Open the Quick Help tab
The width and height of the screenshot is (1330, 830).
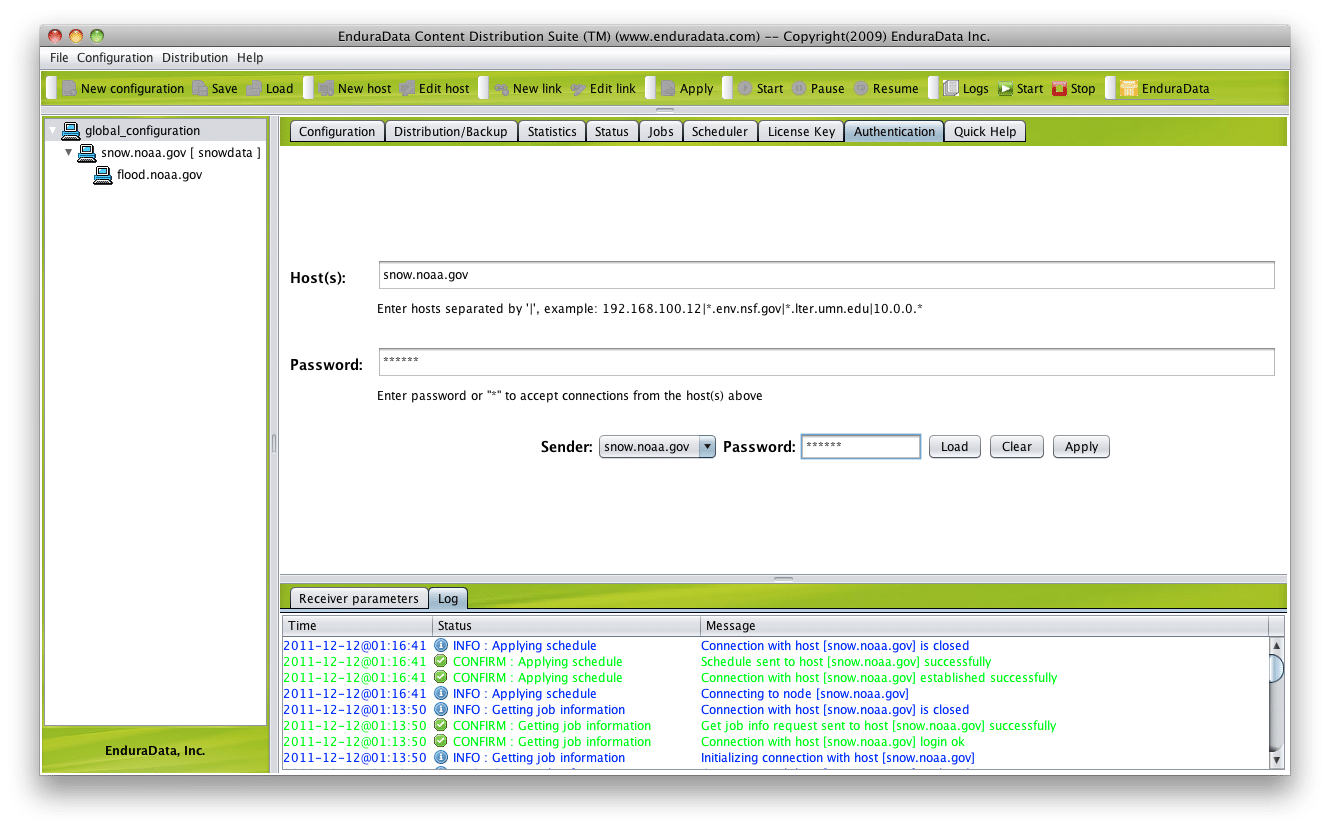tap(985, 131)
